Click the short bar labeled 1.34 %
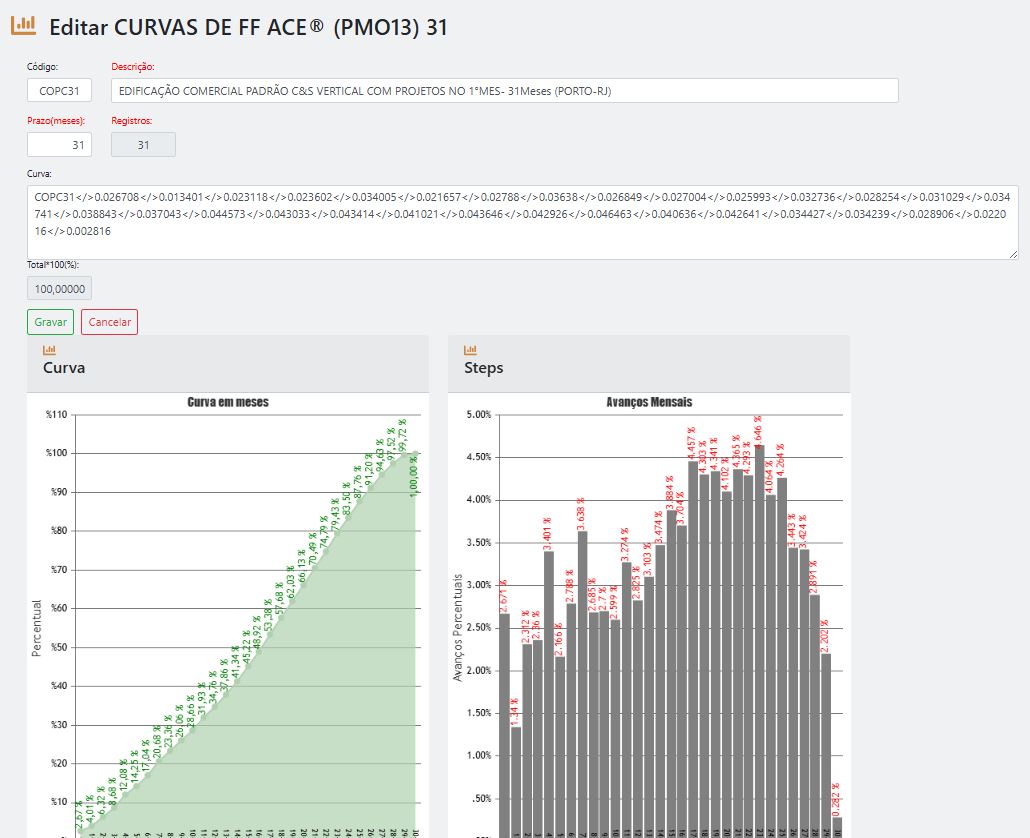 click(x=516, y=780)
